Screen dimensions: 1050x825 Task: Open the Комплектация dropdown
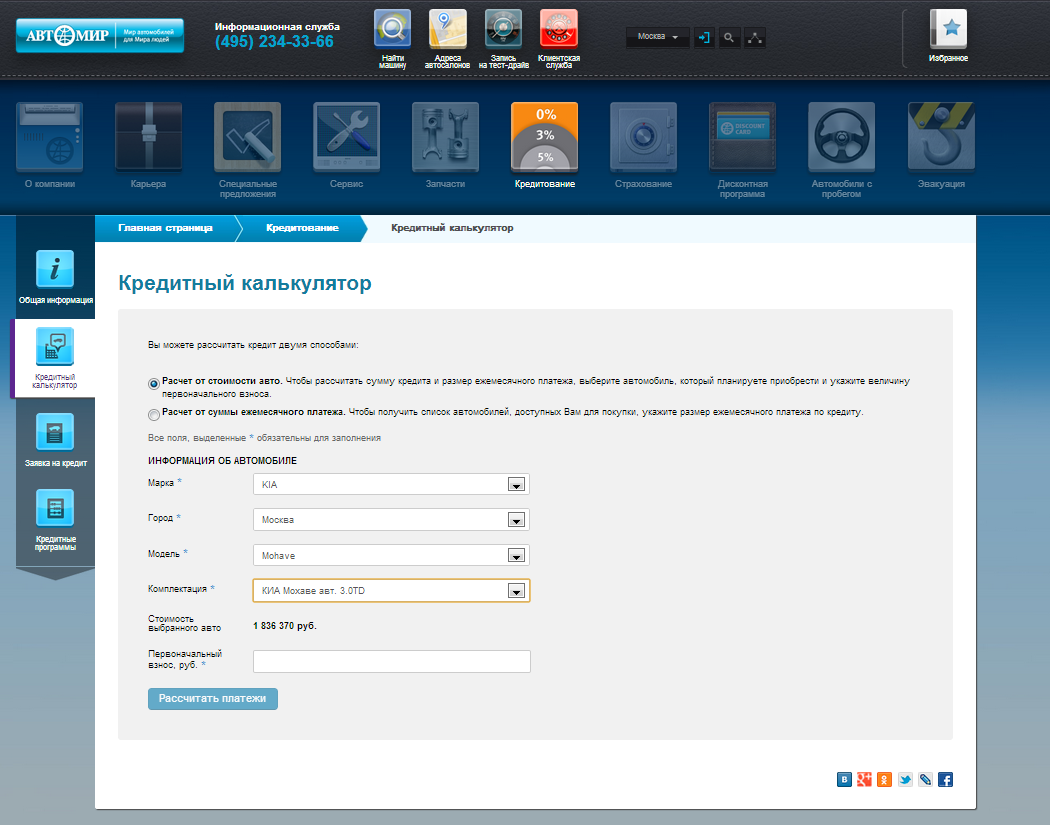pos(391,591)
